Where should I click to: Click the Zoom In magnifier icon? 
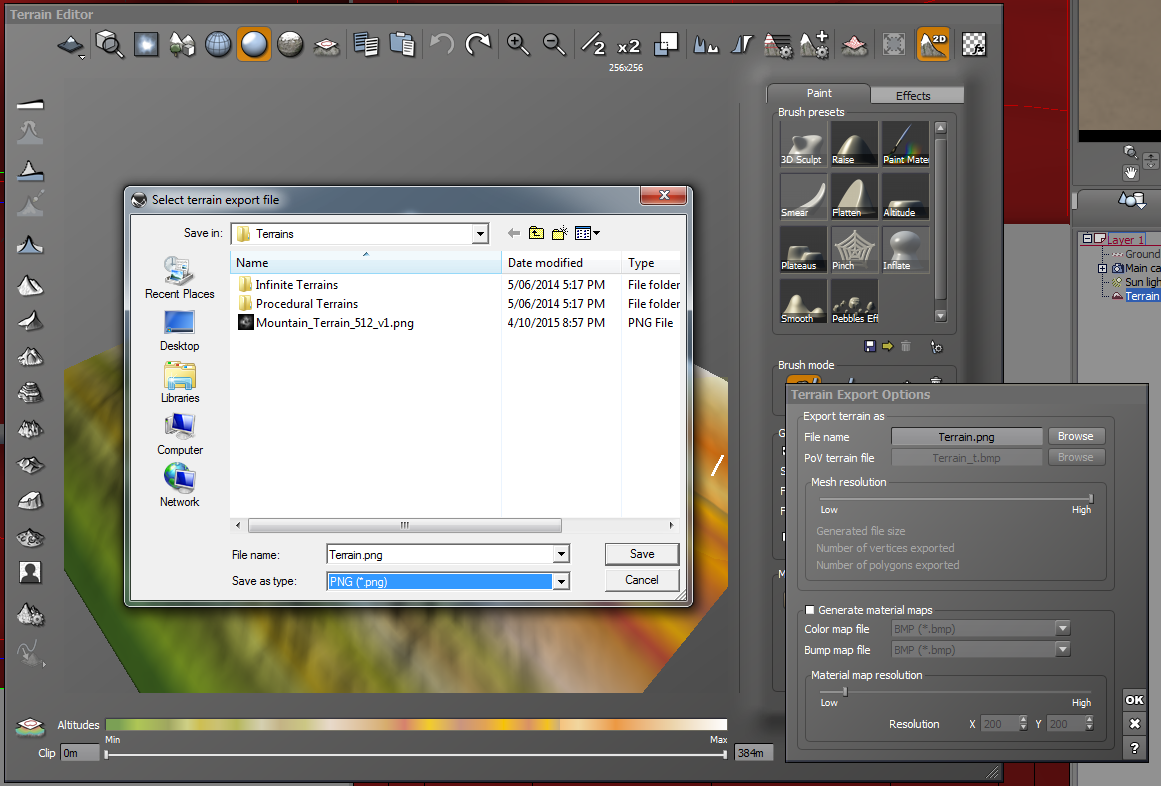coord(518,44)
